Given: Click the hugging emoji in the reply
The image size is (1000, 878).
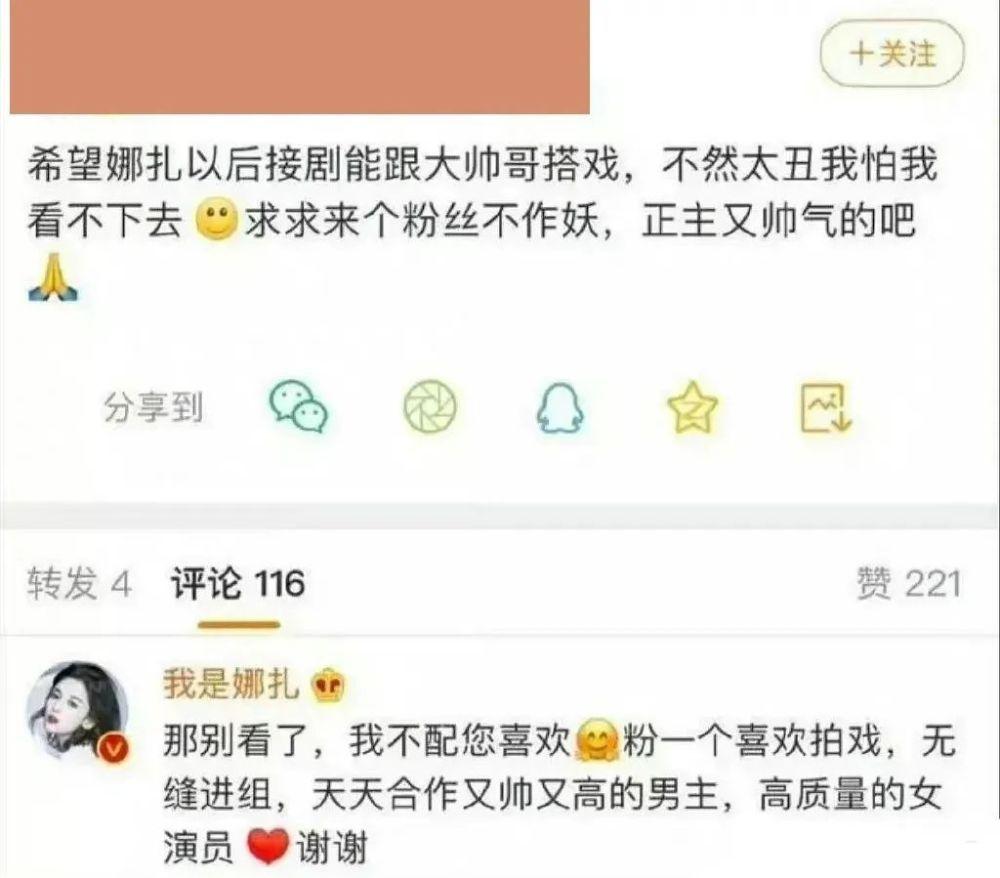Looking at the screenshot, I should (598, 740).
